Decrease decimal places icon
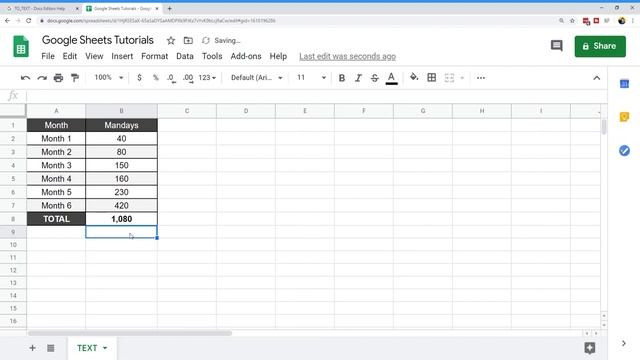This screenshot has width=640, height=360. point(171,78)
